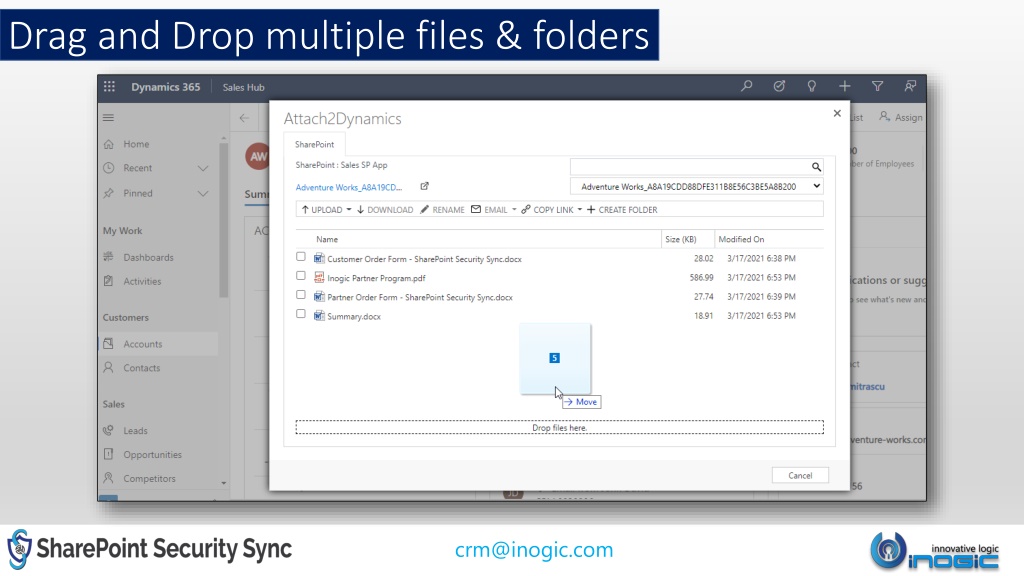The height and width of the screenshot is (576, 1024).
Task: Open the Upload dropdown menu
Action: (349, 210)
